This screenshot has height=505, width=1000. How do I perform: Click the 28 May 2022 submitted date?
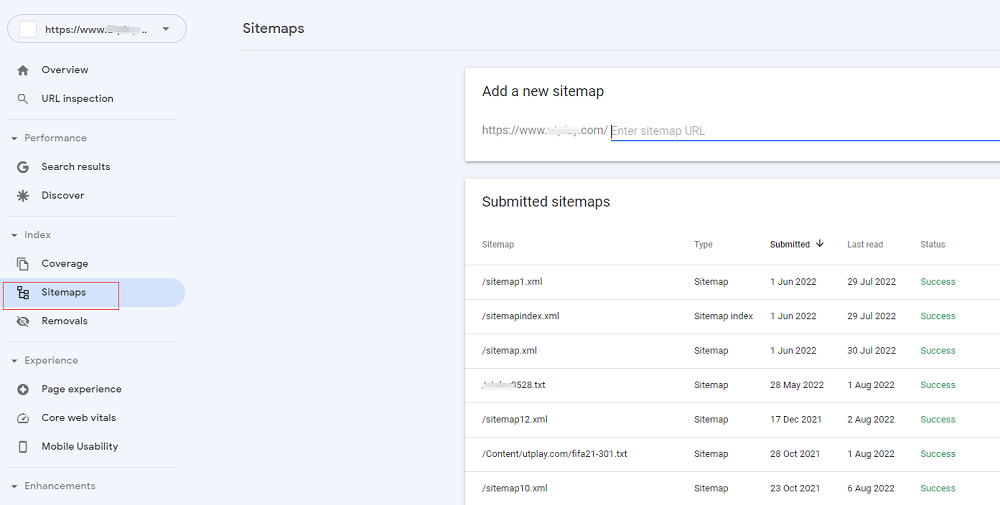[797, 385]
